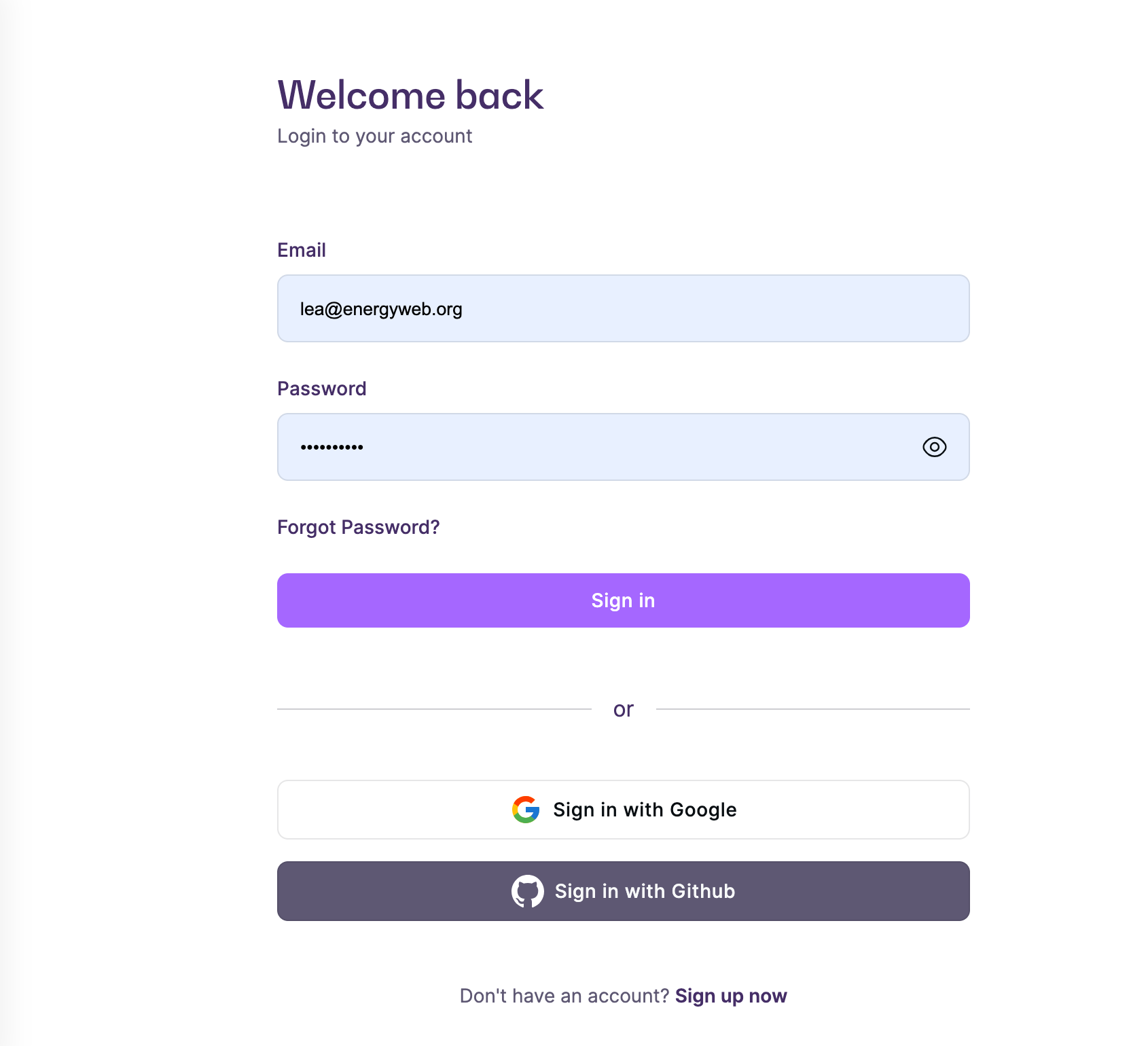Screen dimensions: 1148x1046
Task: Follow the Sign up now link
Action: (731, 996)
